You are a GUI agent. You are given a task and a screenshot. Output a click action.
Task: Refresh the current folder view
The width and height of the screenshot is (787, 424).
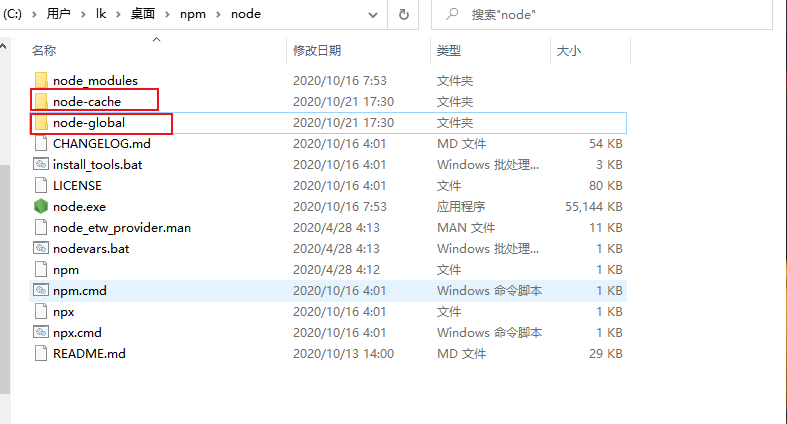click(x=404, y=15)
